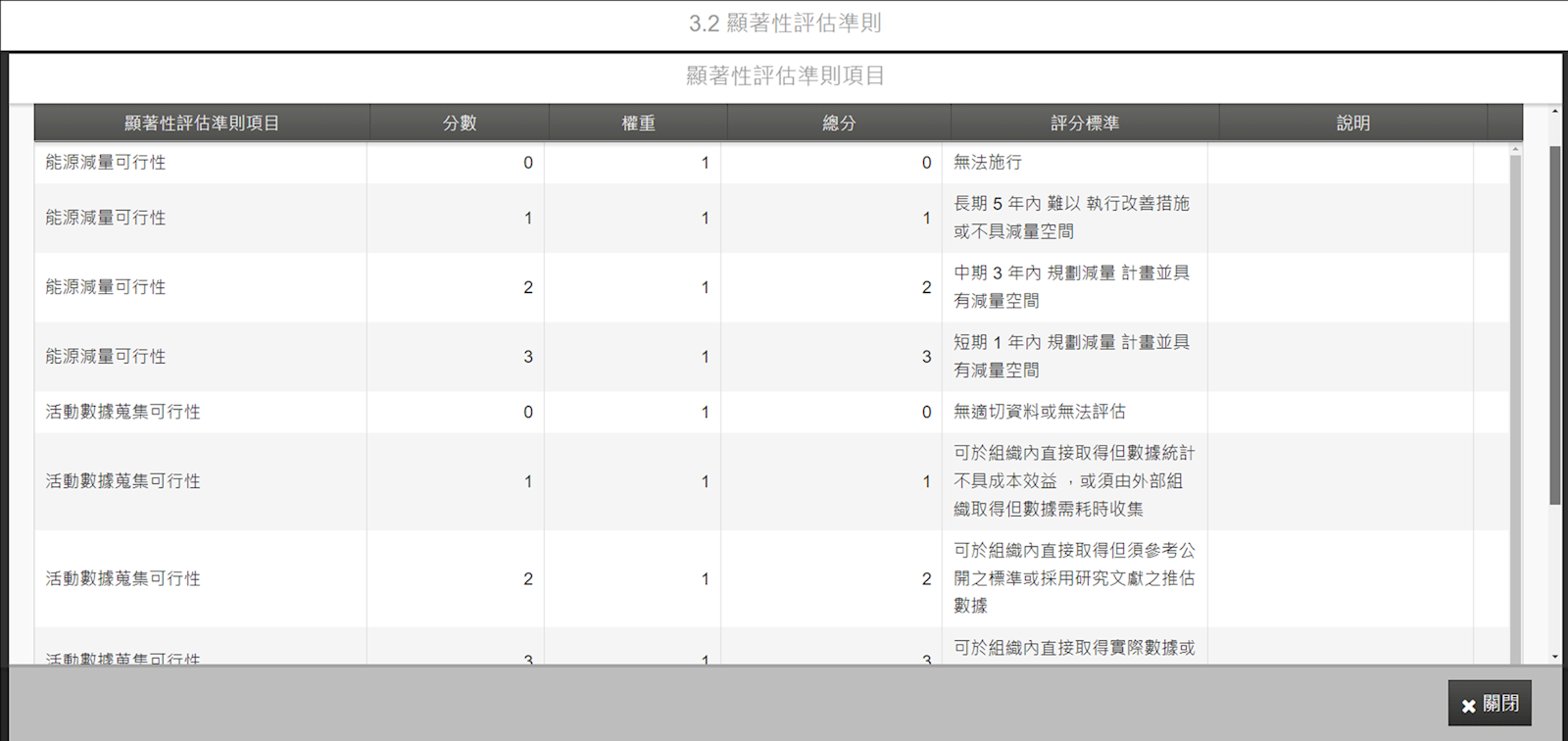Click the 顯著性評估準則項目 panel title
Screen dimensions: 1568x741
click(x=785, y=76)
